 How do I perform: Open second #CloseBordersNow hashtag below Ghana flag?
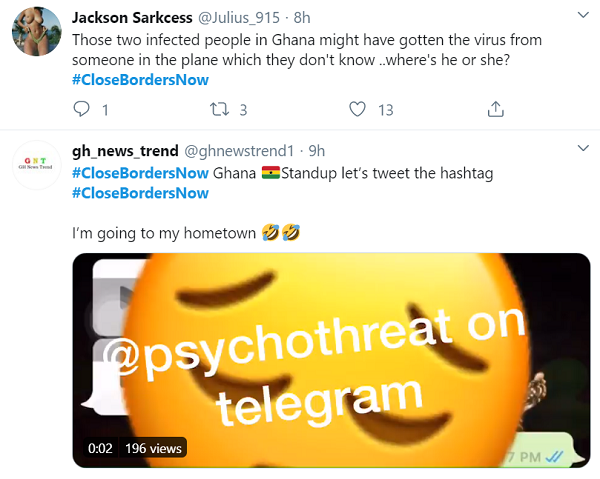pyautogui.click(x=140, y=193)
